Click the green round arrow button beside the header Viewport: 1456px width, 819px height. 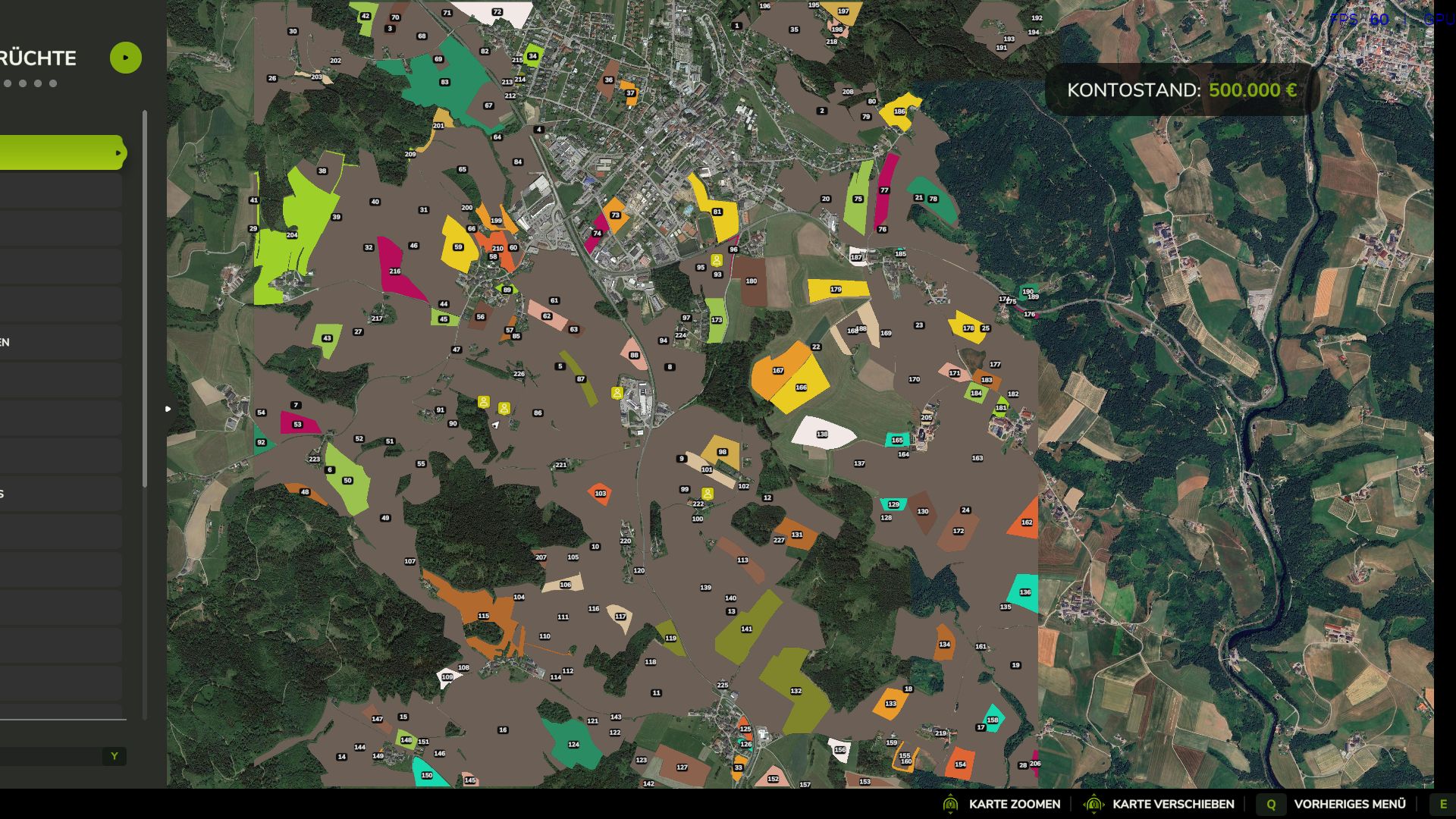(126, 58)
